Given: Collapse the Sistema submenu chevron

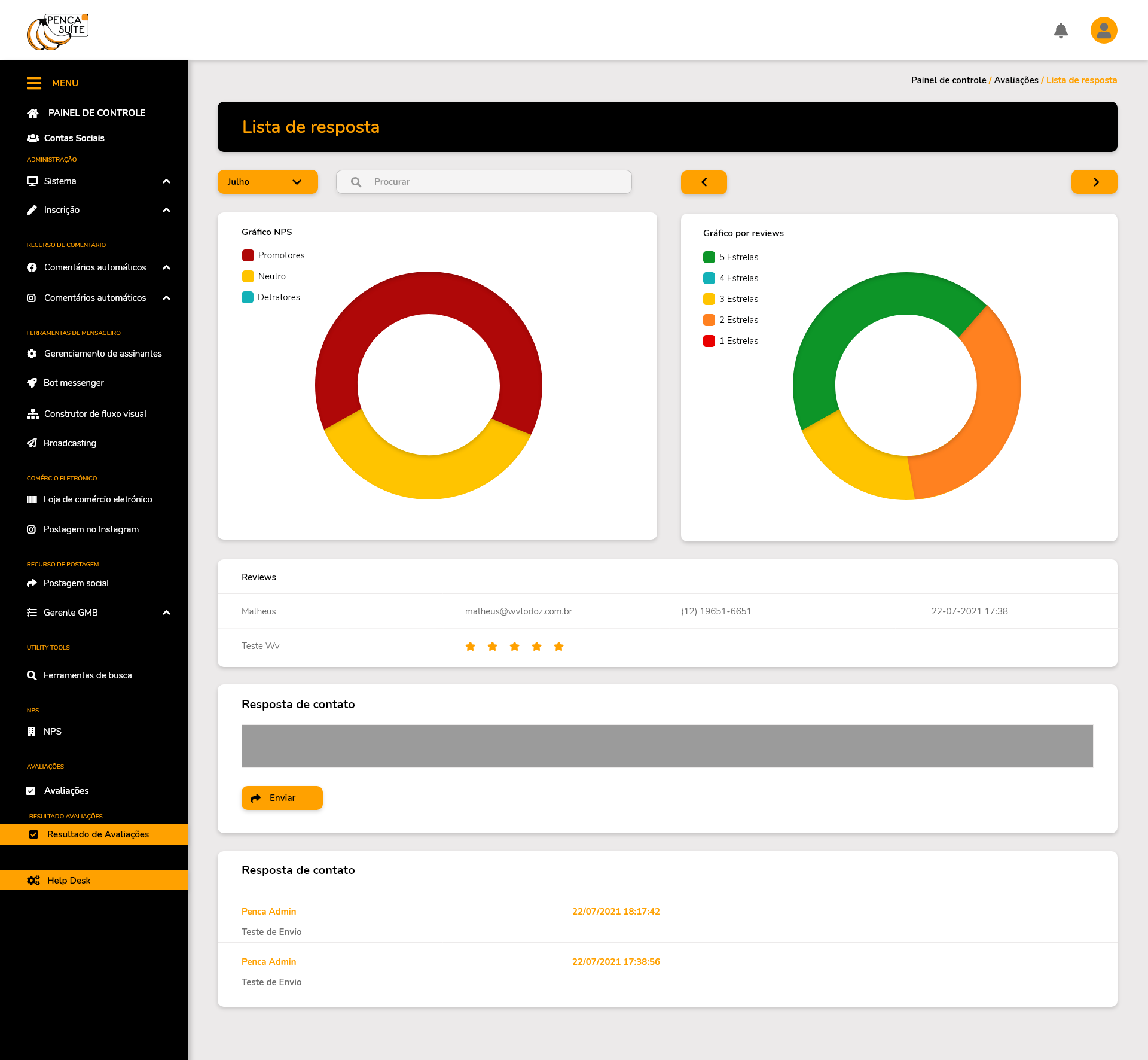Looking at the screenshot, I should (x=167, y=181).
